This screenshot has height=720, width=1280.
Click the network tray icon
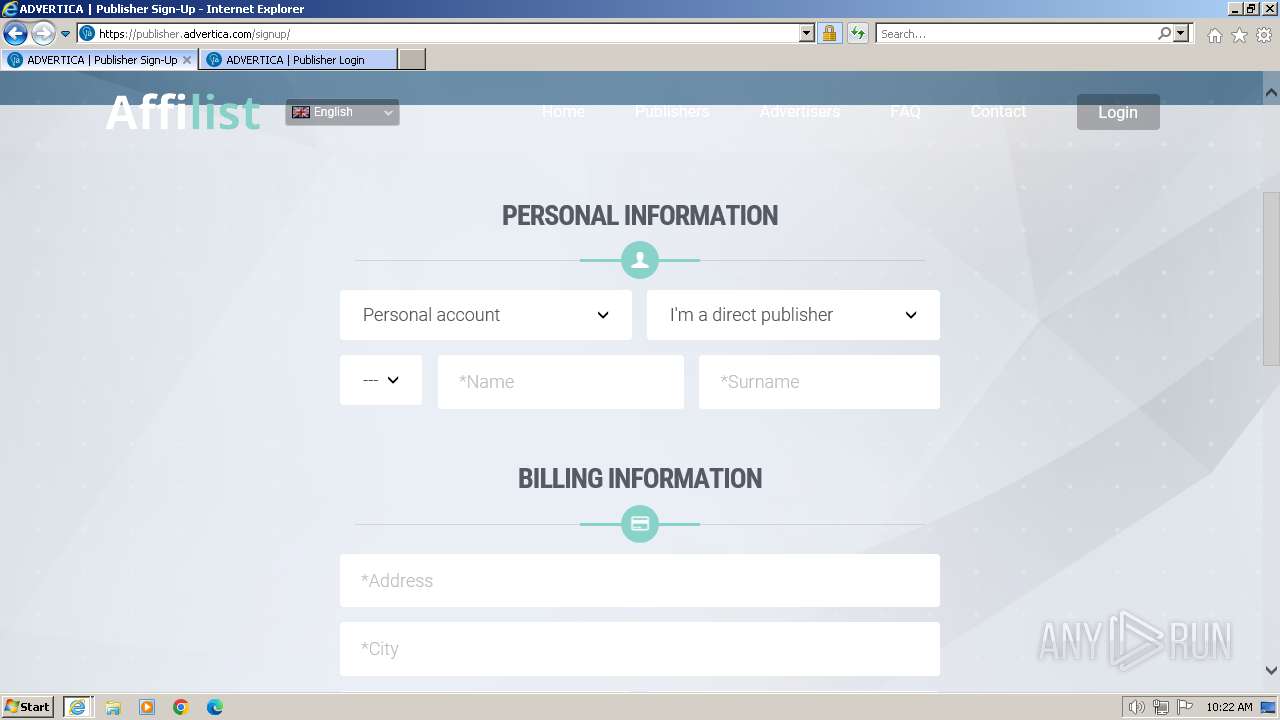coord(1161,707)
